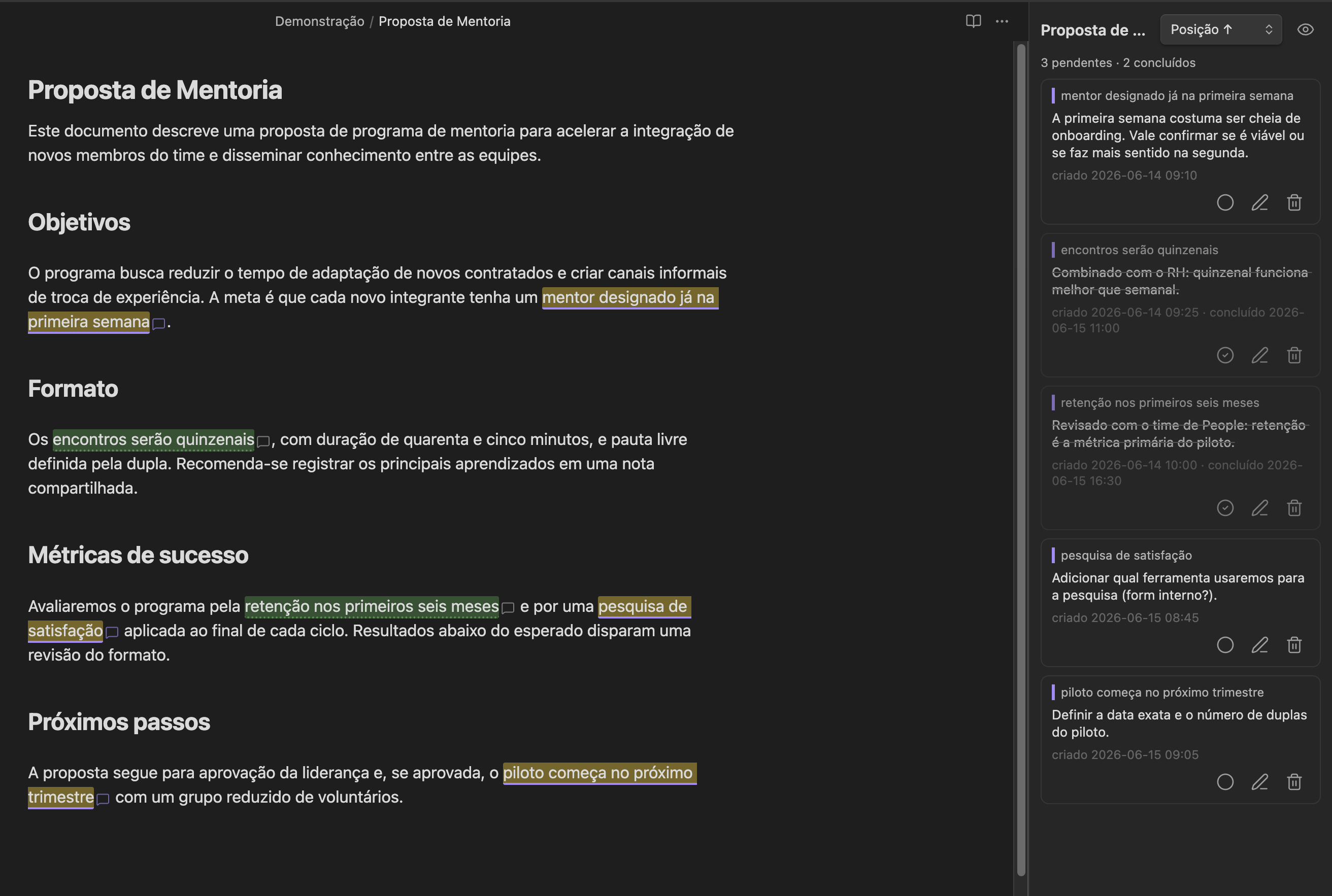Click the highlighted text 'mentor designado já na'

click(x=630, y=297)
